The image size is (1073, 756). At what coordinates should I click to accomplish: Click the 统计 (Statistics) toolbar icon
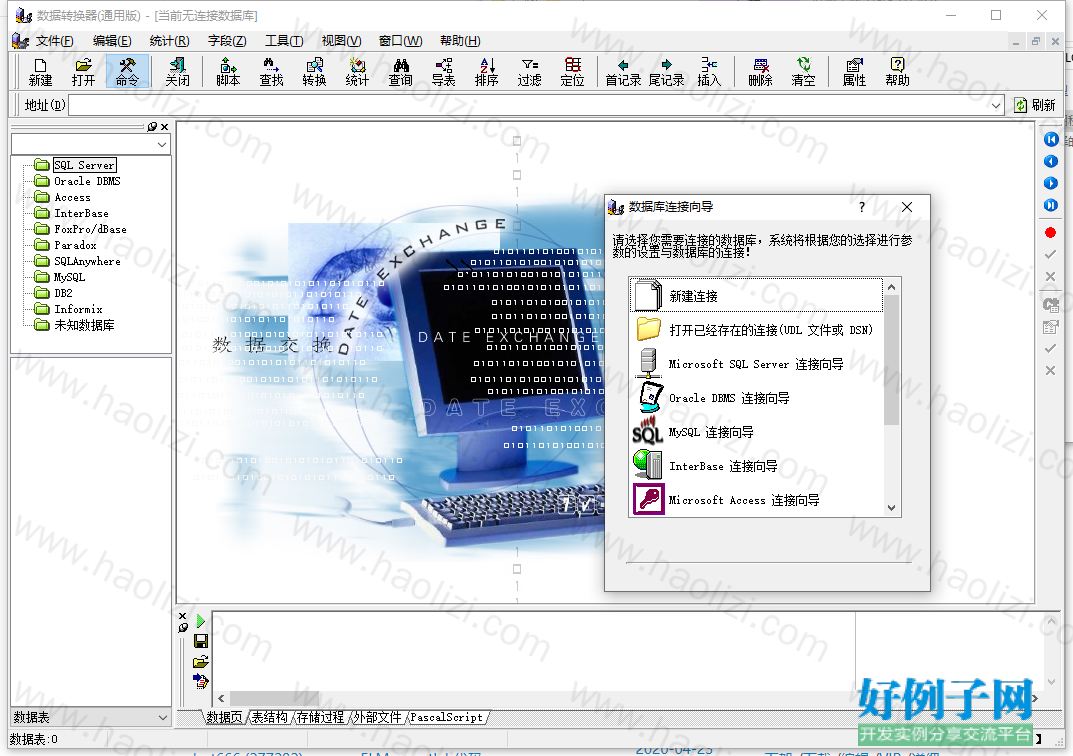click(357, 72)
